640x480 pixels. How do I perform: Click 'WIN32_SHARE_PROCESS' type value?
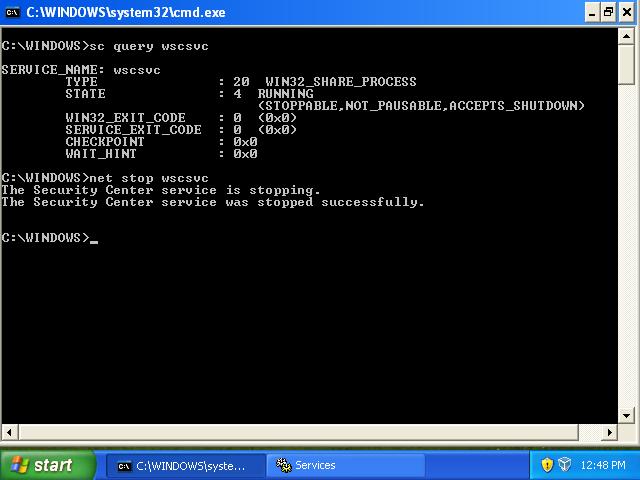(x=341, y=82)
